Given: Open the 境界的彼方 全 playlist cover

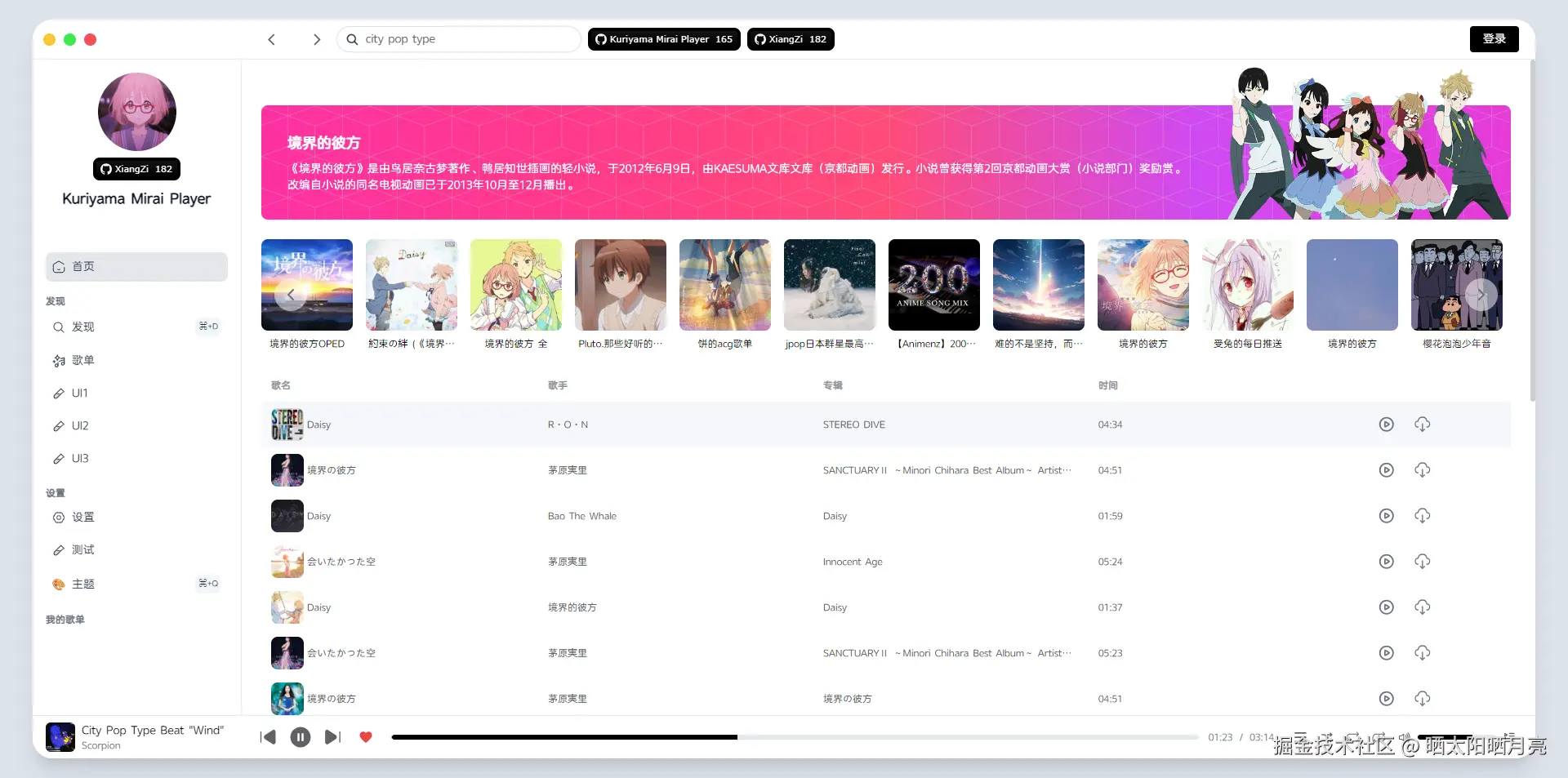Looking at the screenshot, I should (x=516, y=285).
